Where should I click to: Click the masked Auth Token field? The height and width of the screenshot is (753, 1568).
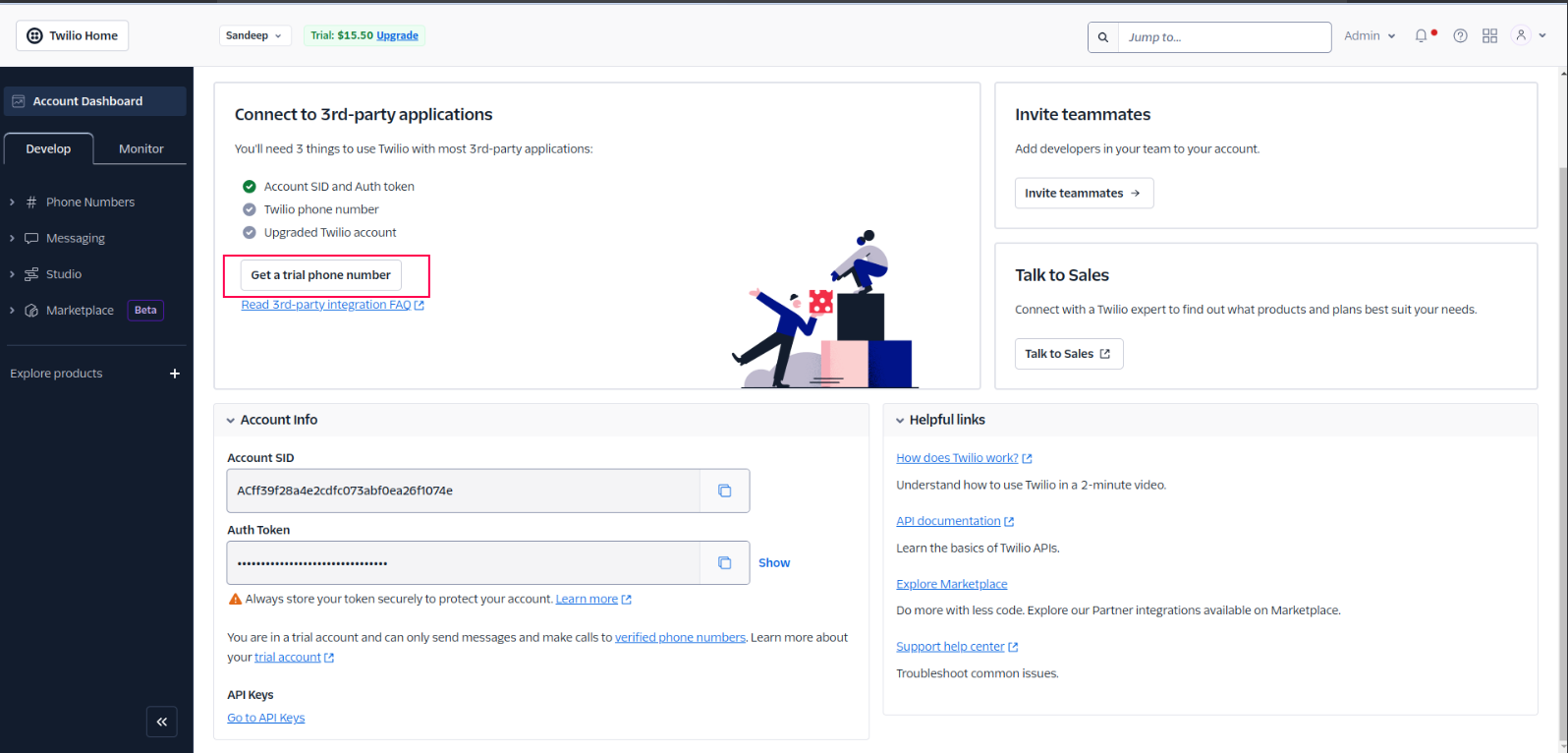click(x=463, y=563)
